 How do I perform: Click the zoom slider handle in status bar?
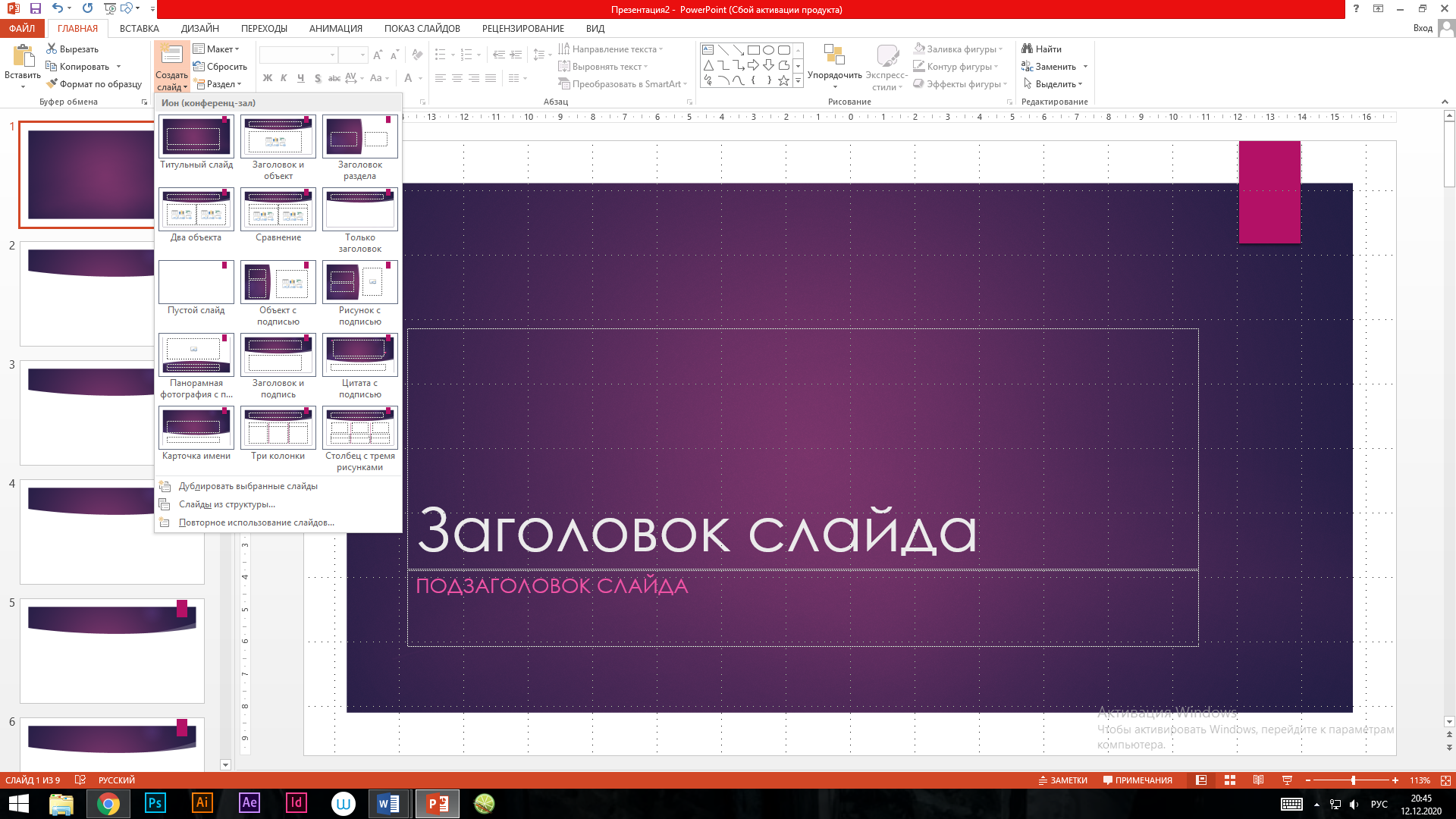tap(1353, 780)
